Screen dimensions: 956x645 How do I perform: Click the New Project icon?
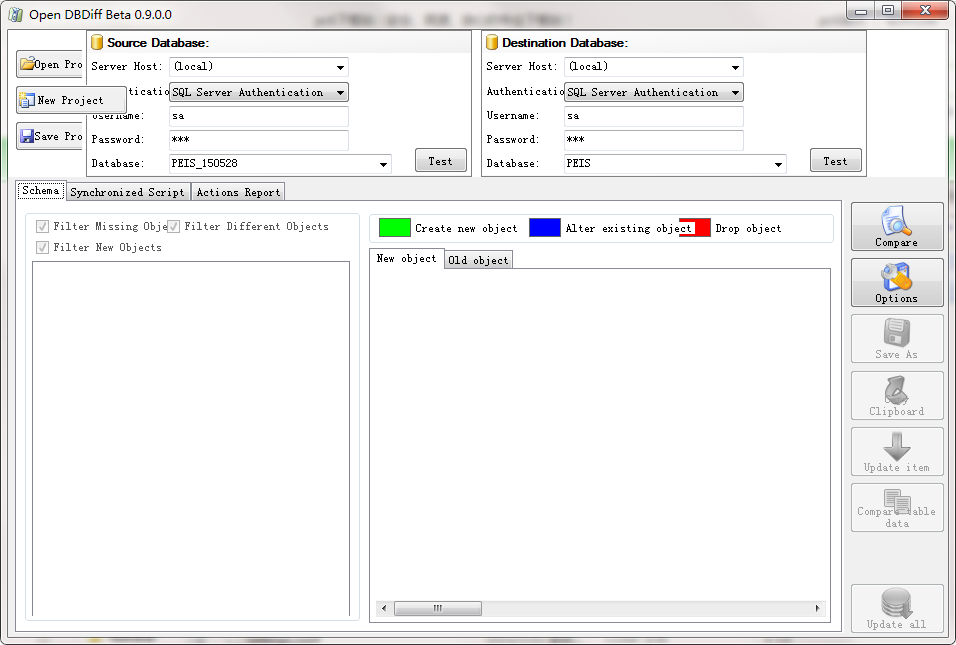click(x=27, y=100)
